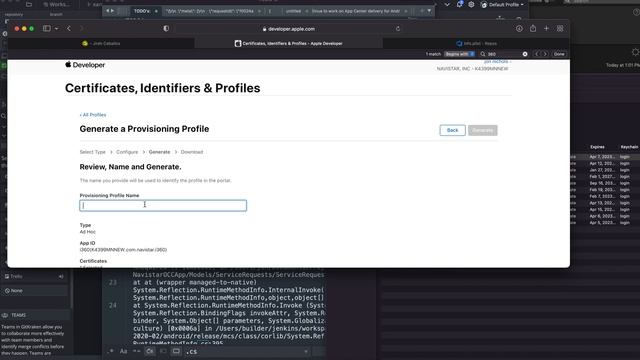Screen dimensions: 640x360
Task: Open the Safari share button
Action: 533,29
